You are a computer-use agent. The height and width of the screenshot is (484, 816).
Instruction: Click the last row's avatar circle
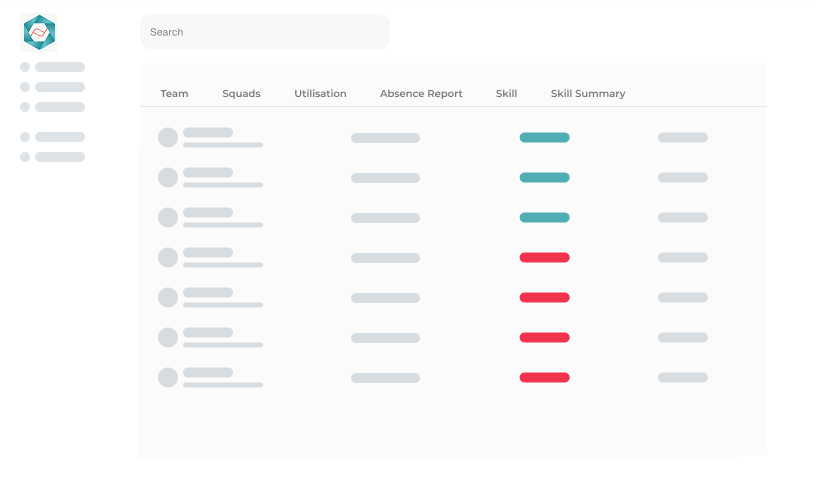point(168,377)
